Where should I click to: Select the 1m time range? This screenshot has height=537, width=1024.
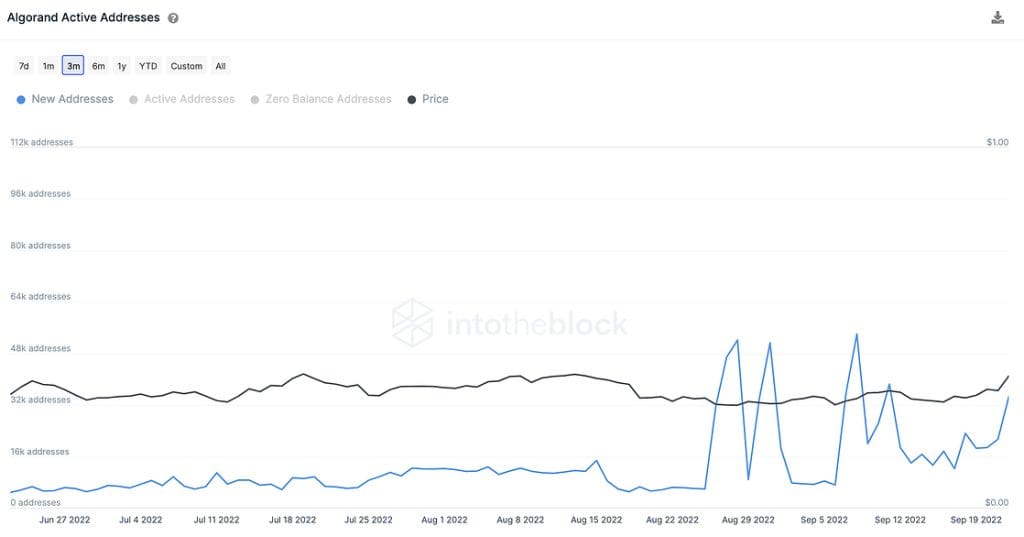click(x=48, y=66)
